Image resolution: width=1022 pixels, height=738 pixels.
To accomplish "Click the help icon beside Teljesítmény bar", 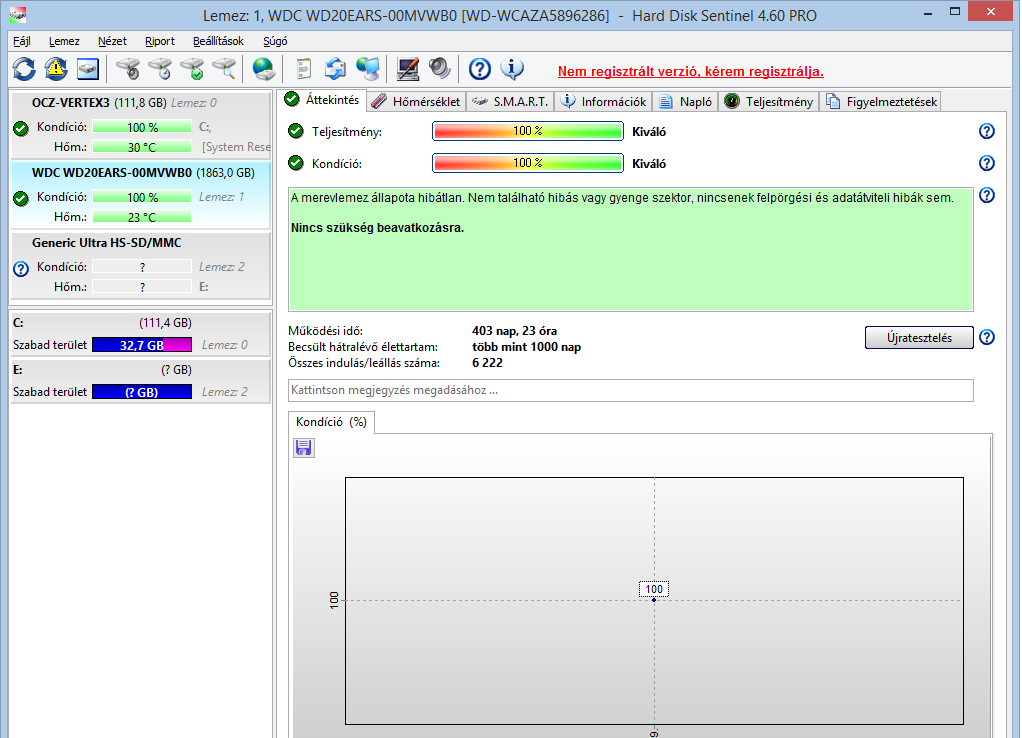I will (x=987, y=131).
